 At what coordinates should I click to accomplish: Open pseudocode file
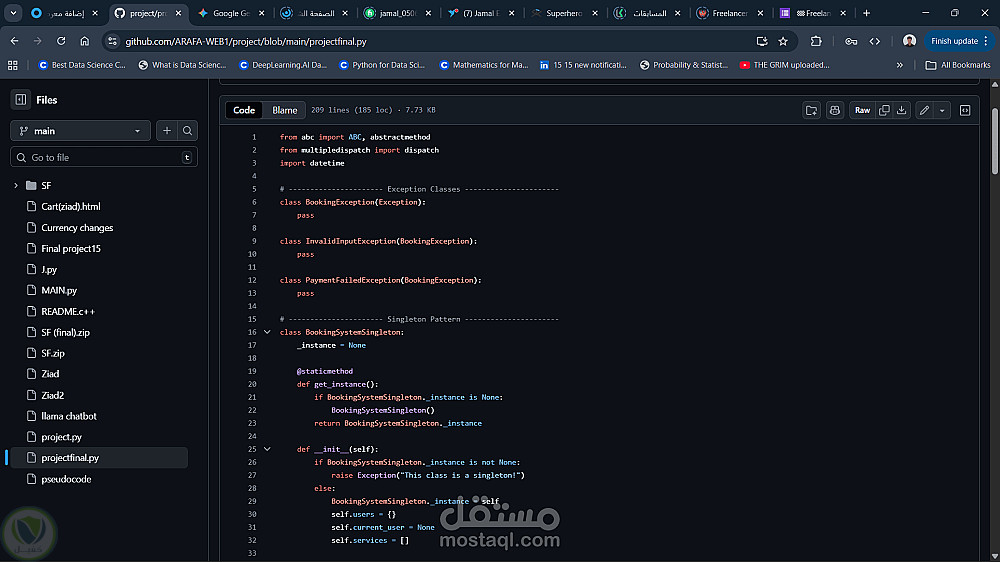[x=66, y=479]
